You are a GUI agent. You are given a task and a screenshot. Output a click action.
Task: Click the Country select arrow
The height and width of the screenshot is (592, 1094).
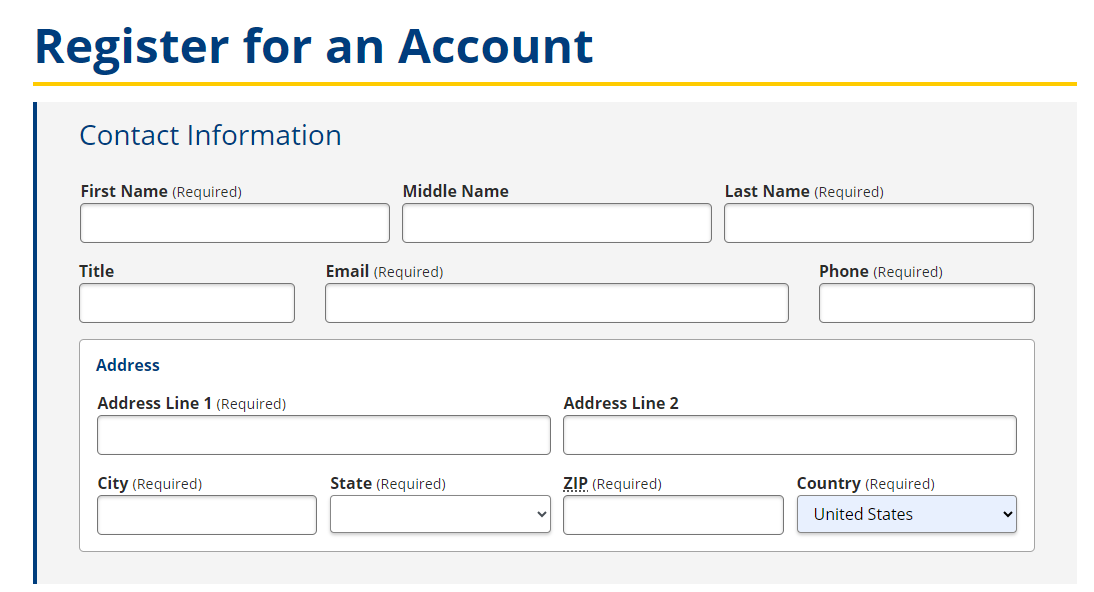coord(1007,515)
